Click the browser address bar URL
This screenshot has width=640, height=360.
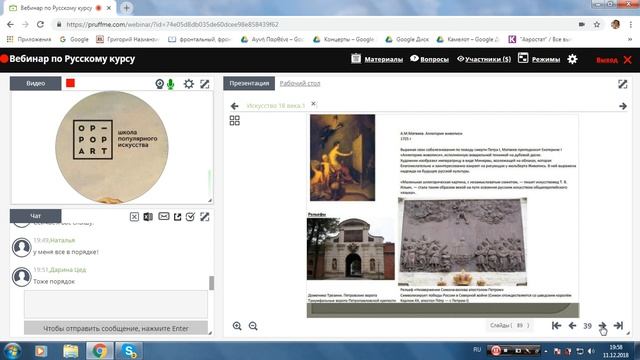click(173, 24)
